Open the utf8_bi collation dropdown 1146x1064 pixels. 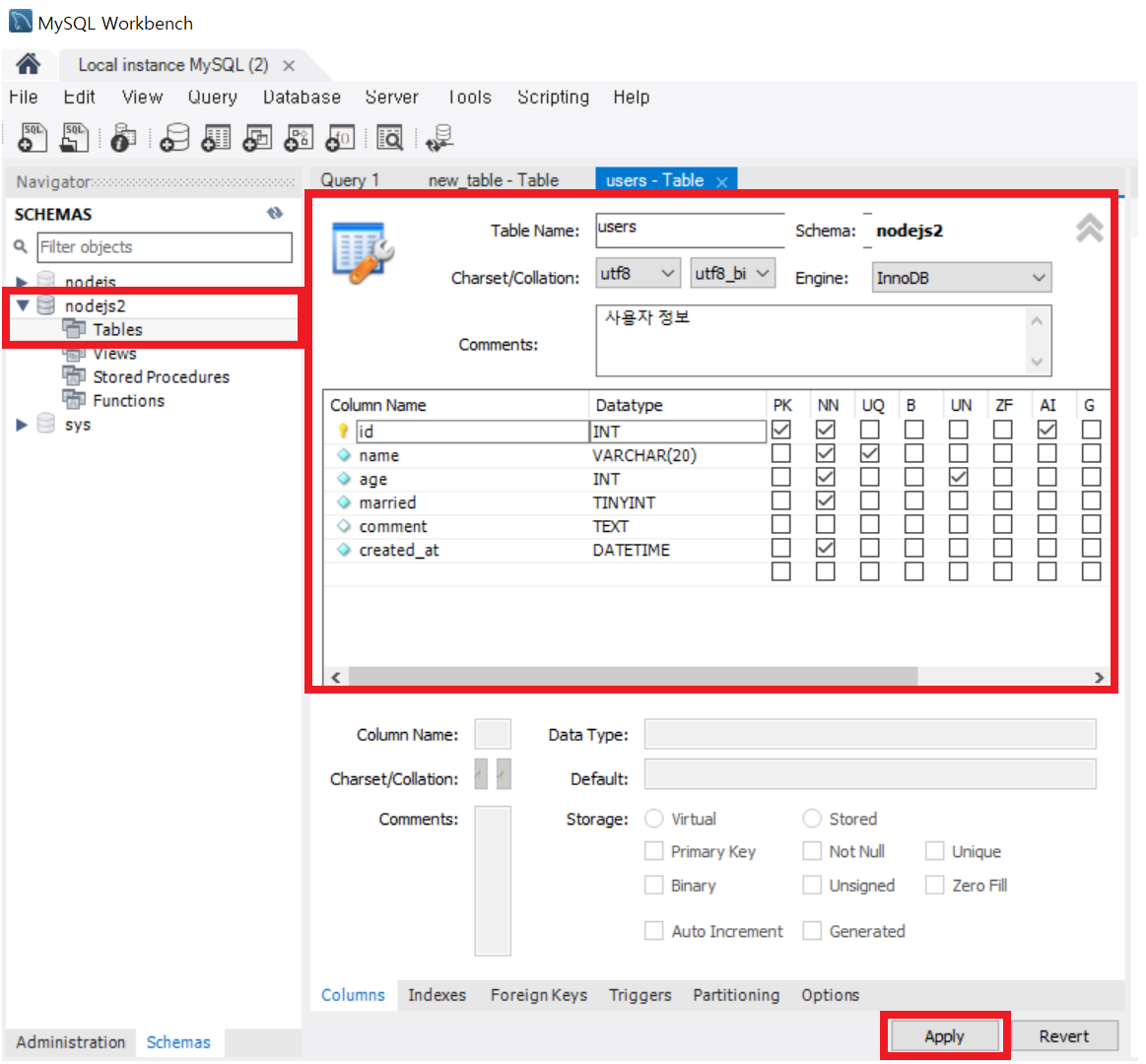pyautogui.click(x=732, y=273)
